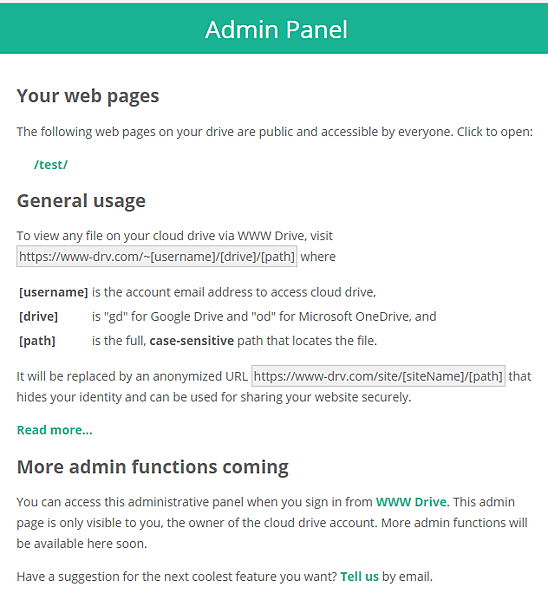Click the Admin Panel header title

[x=276, y=29]
